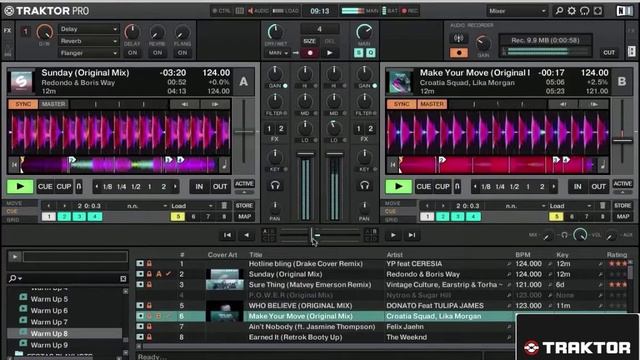
Task: Toggle SYNC on Deck B
Action: pos(402,104)
